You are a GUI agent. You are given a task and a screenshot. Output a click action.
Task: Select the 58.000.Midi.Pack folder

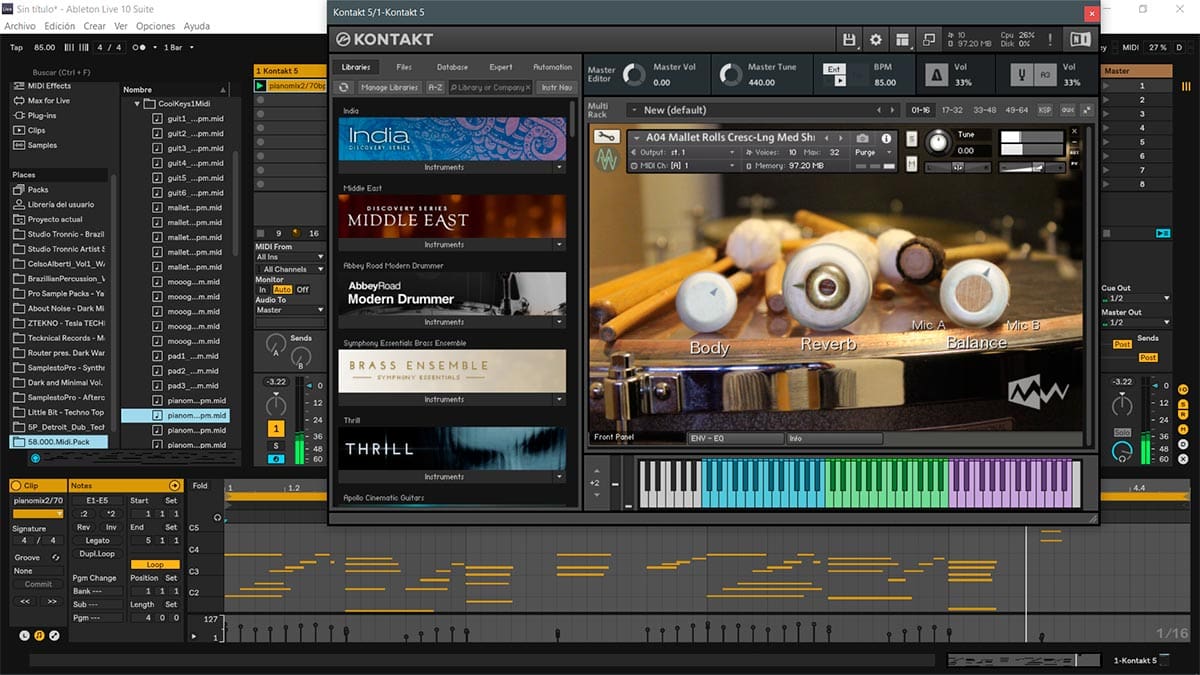click(59, 441)
